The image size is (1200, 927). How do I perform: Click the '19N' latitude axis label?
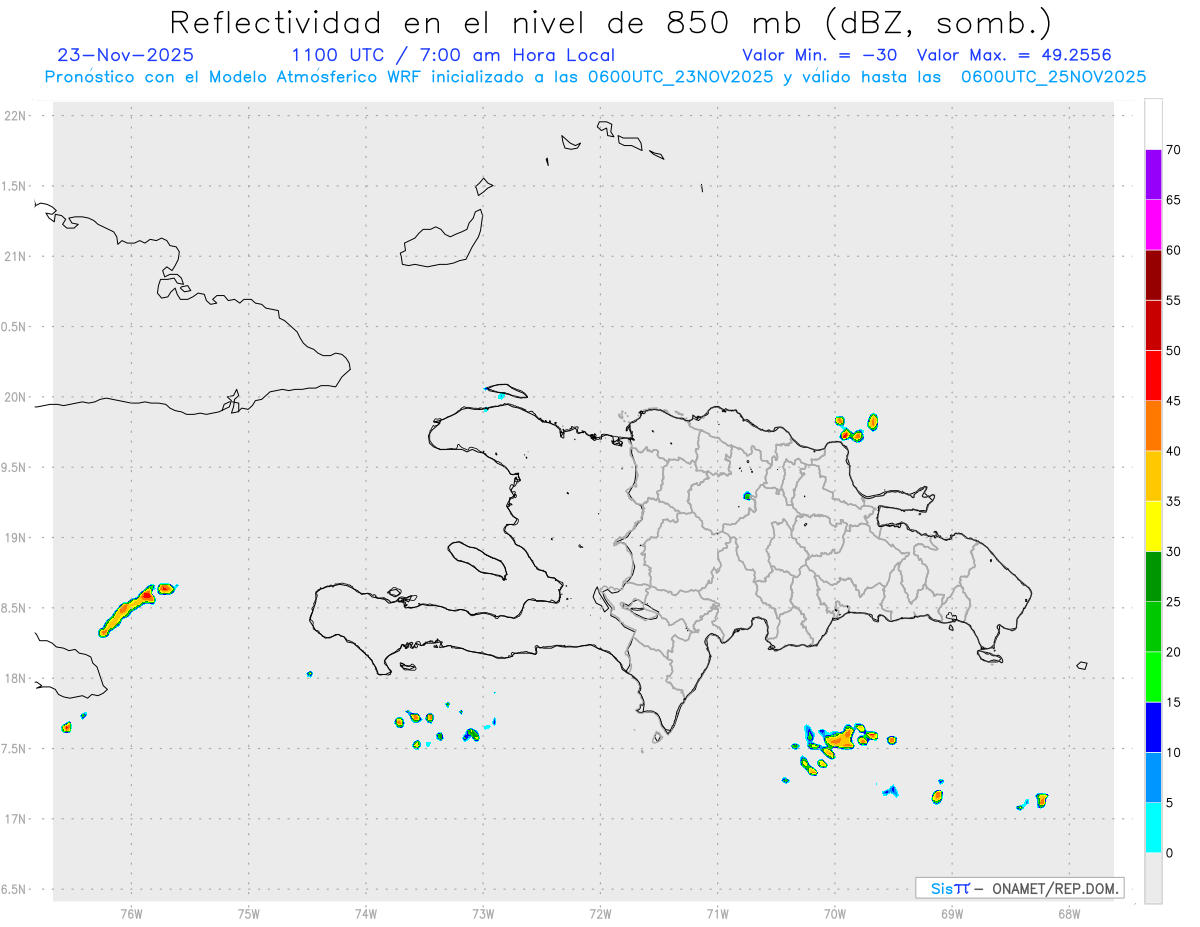pos(17,538)
